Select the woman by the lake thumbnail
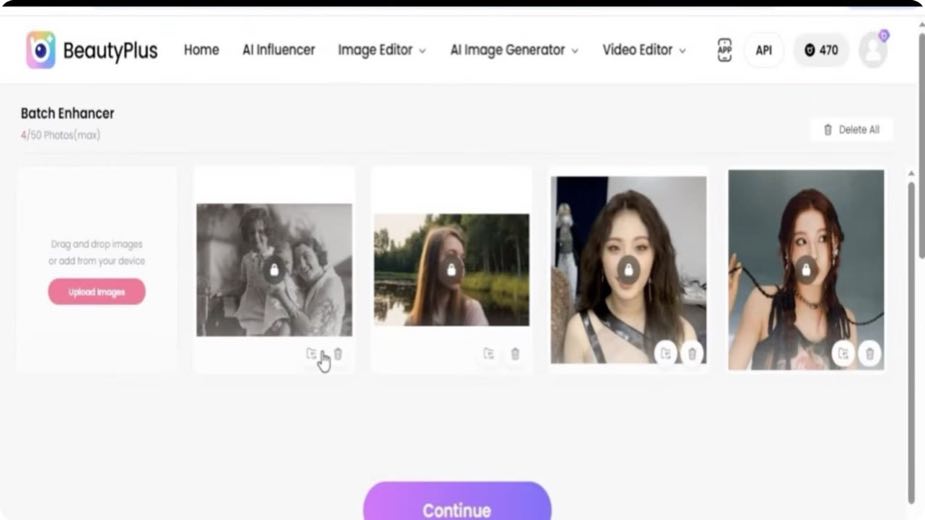The height and width of the screenshot is (520, 925). [451, 270]
